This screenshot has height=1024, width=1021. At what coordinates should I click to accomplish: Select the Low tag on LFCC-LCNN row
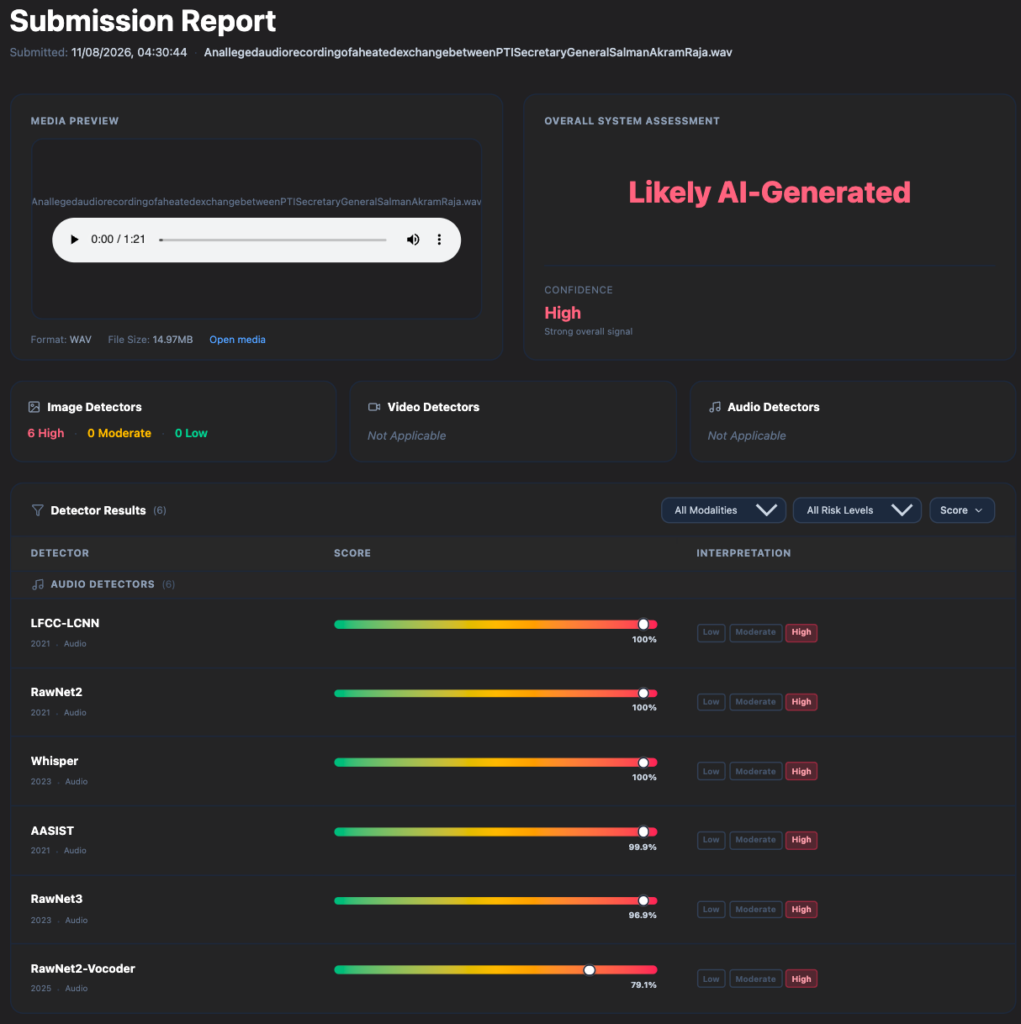click(x=711, y=632)
